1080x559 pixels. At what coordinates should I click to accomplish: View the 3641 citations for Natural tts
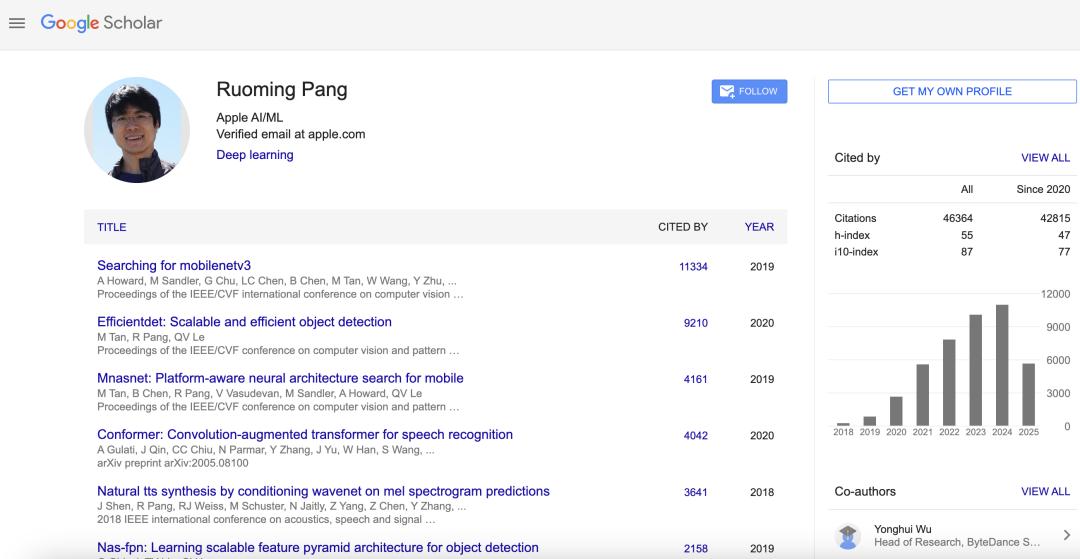click(x=696, y=492)
